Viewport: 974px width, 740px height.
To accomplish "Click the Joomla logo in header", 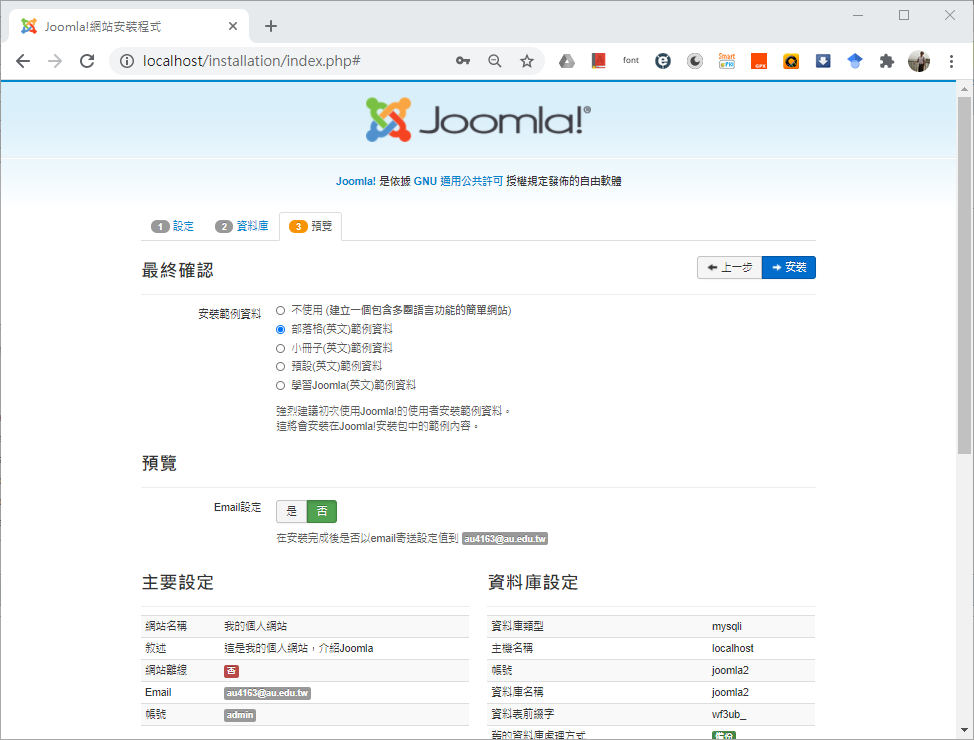I will [x=478, y=119].
